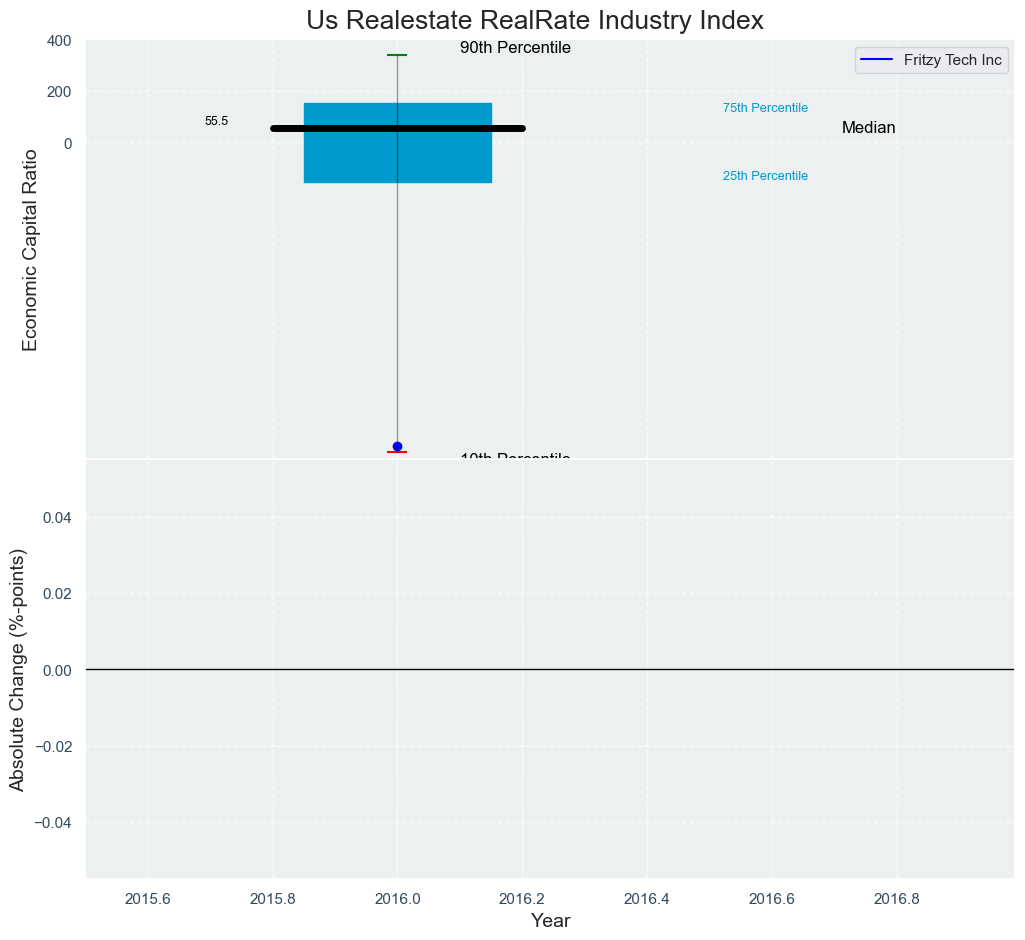Image resolution: width=1025 pixels, height=940 pixels.
Task: Click the green 90th percentile whisker cap
Action: (x=397, y=55)
